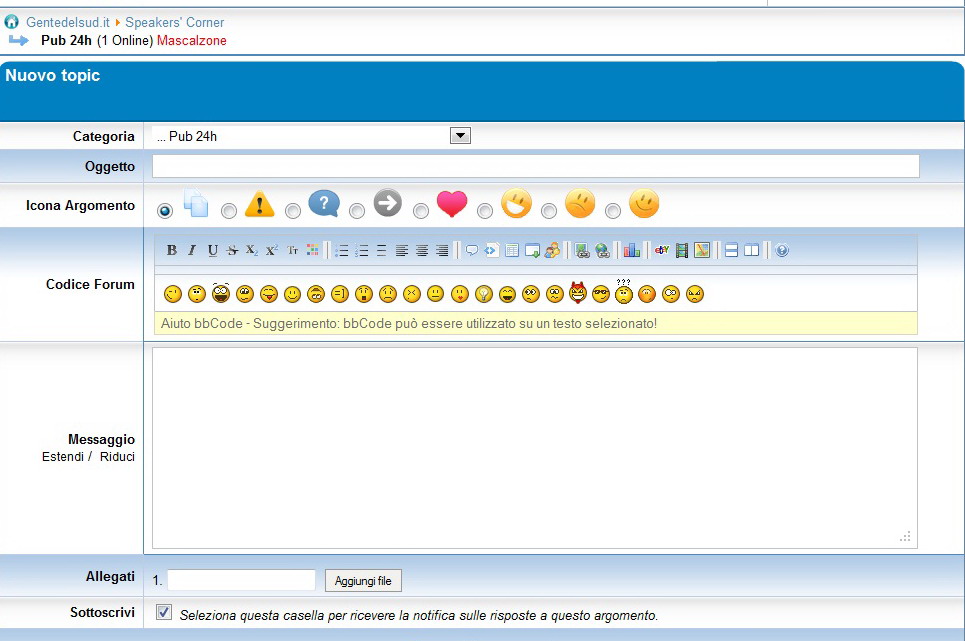Click the Aggiungi file button
Screen dimensions: 965x641
tap(363, 581)
